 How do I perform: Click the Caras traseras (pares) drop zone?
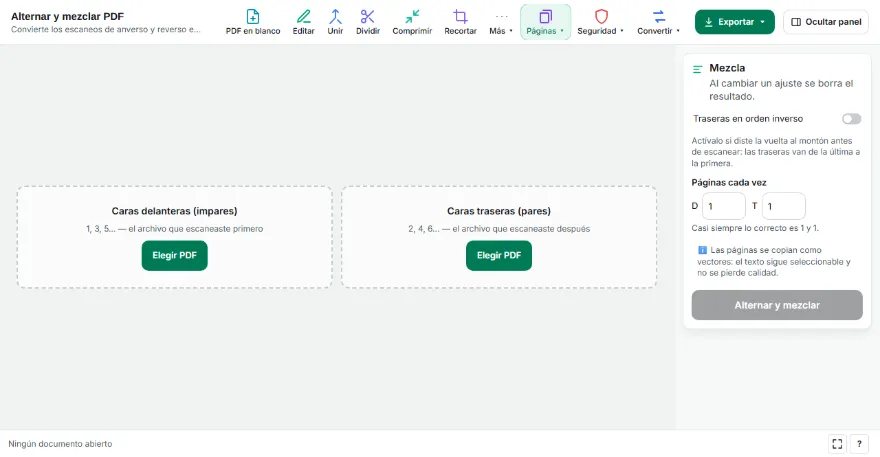tap(499, 237)
